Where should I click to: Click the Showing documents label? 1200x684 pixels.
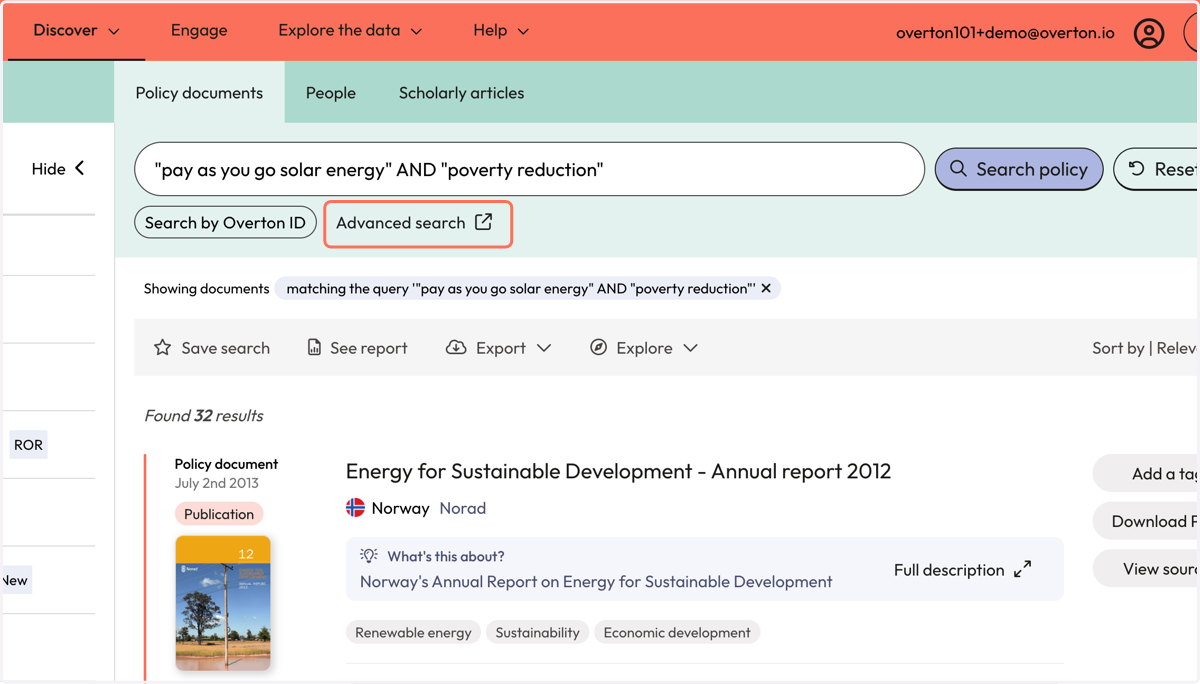(206, 288)
